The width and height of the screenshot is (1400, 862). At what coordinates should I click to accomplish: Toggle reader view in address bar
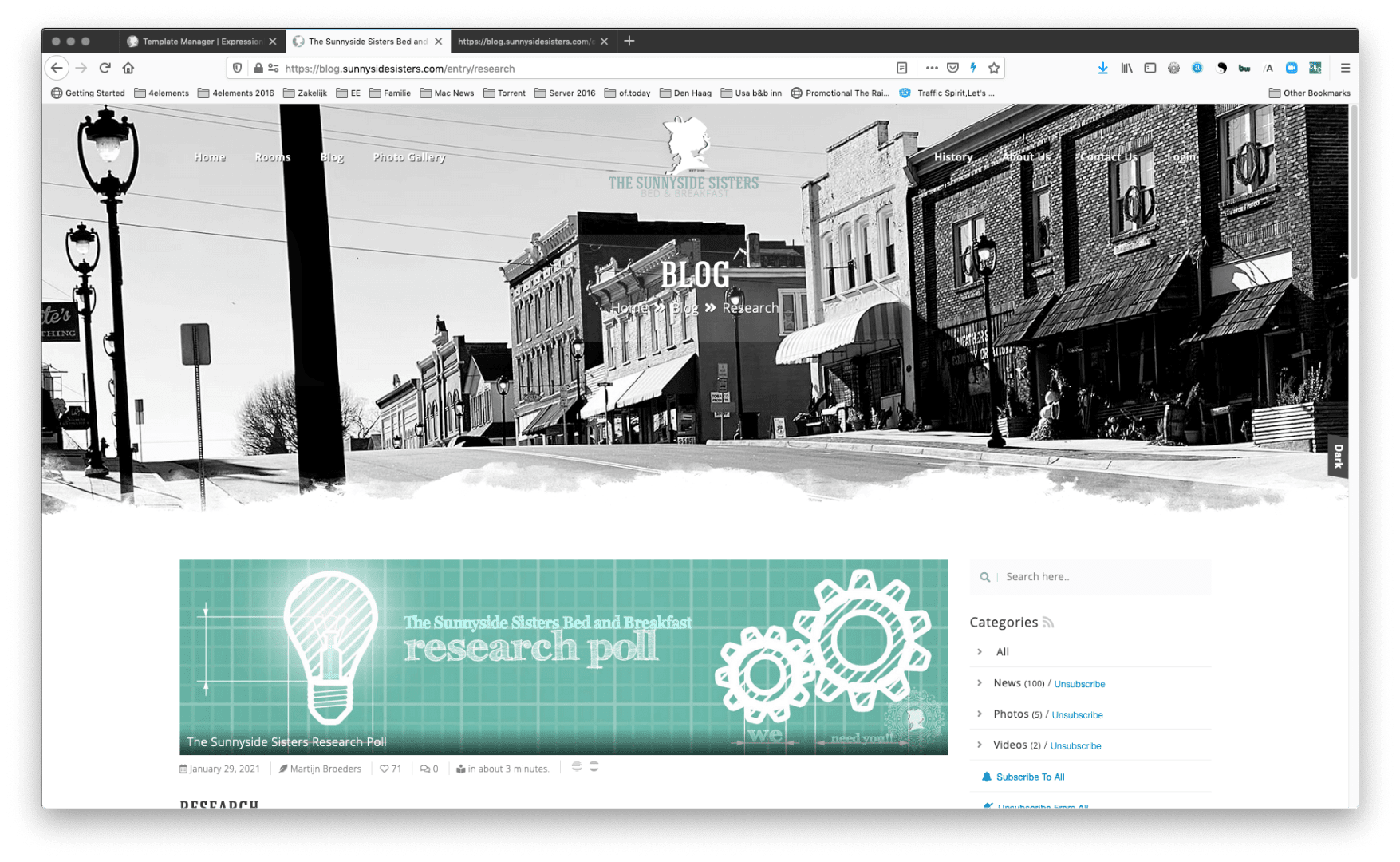(901, 68)
